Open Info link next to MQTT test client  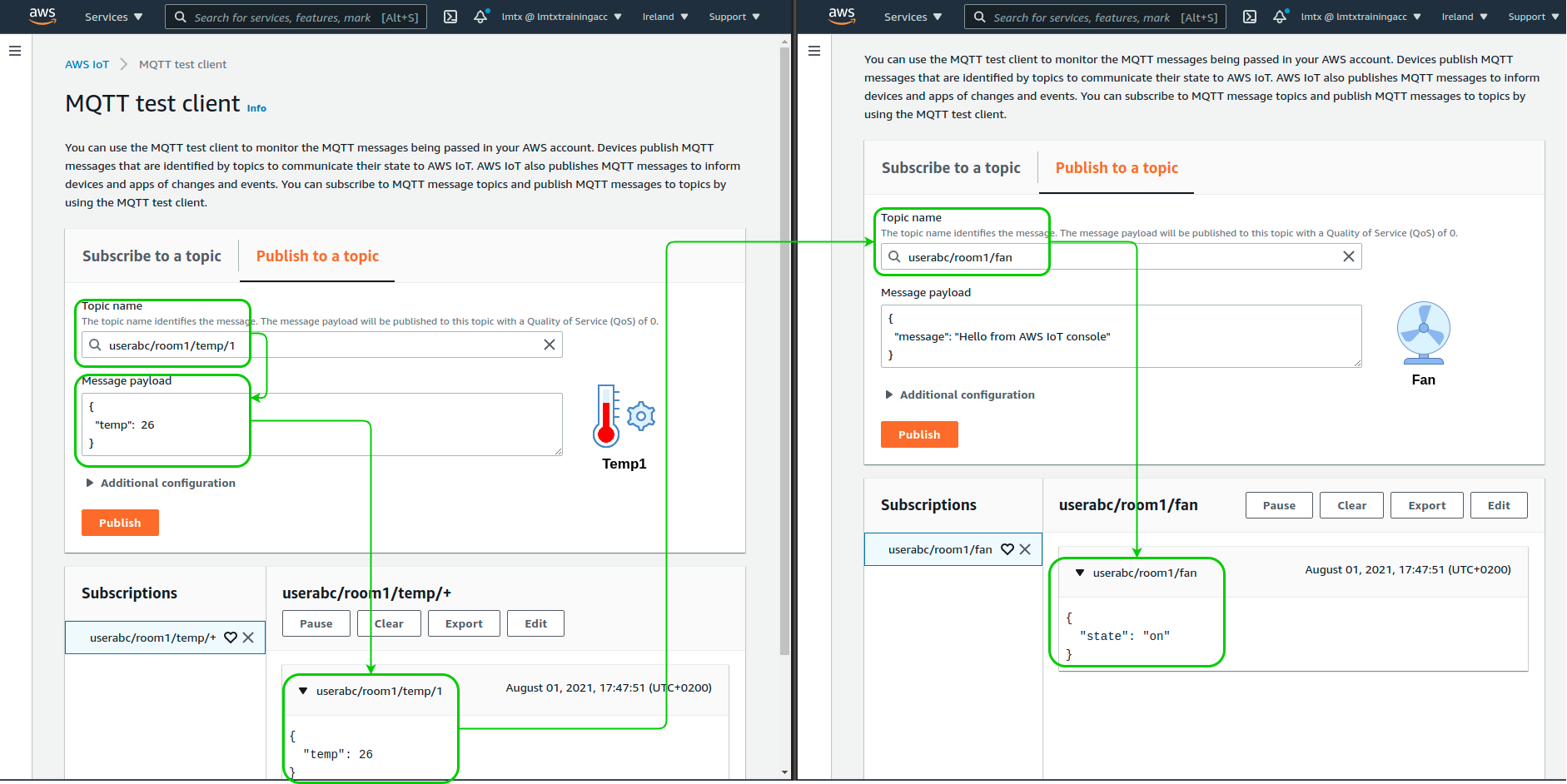click(x=256, y=108)
